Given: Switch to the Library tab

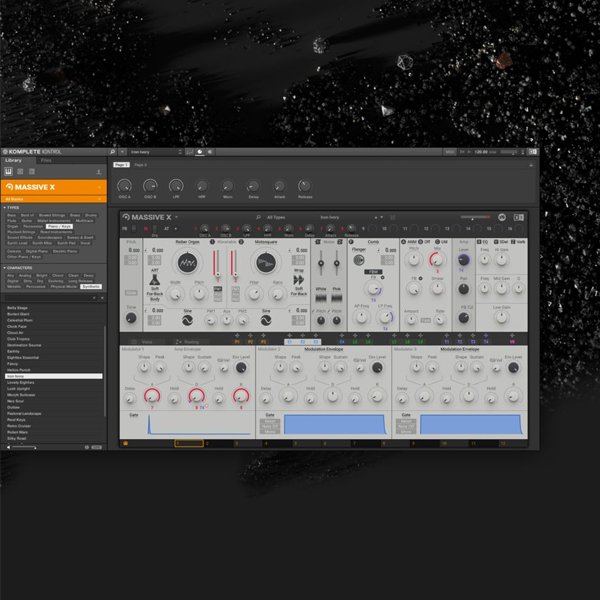Looking at the screenshot, I should tap(13, 160).
